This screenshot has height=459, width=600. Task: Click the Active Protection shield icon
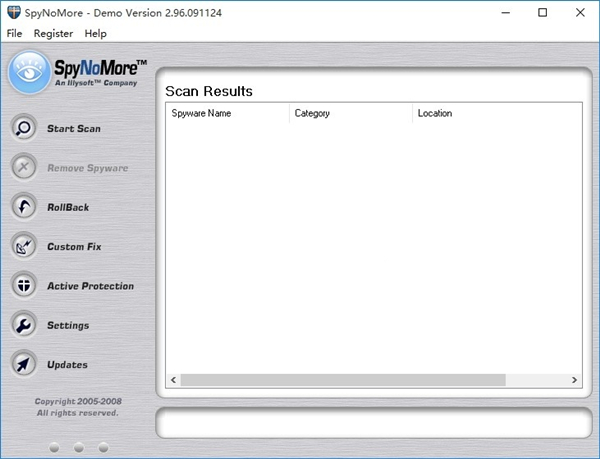click(x=24, y=286)
